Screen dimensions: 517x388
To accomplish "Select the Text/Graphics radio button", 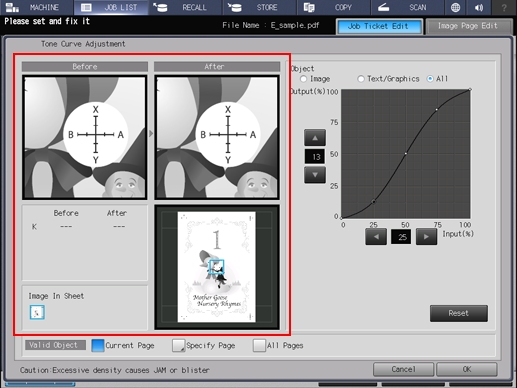I will pos(360,79).
